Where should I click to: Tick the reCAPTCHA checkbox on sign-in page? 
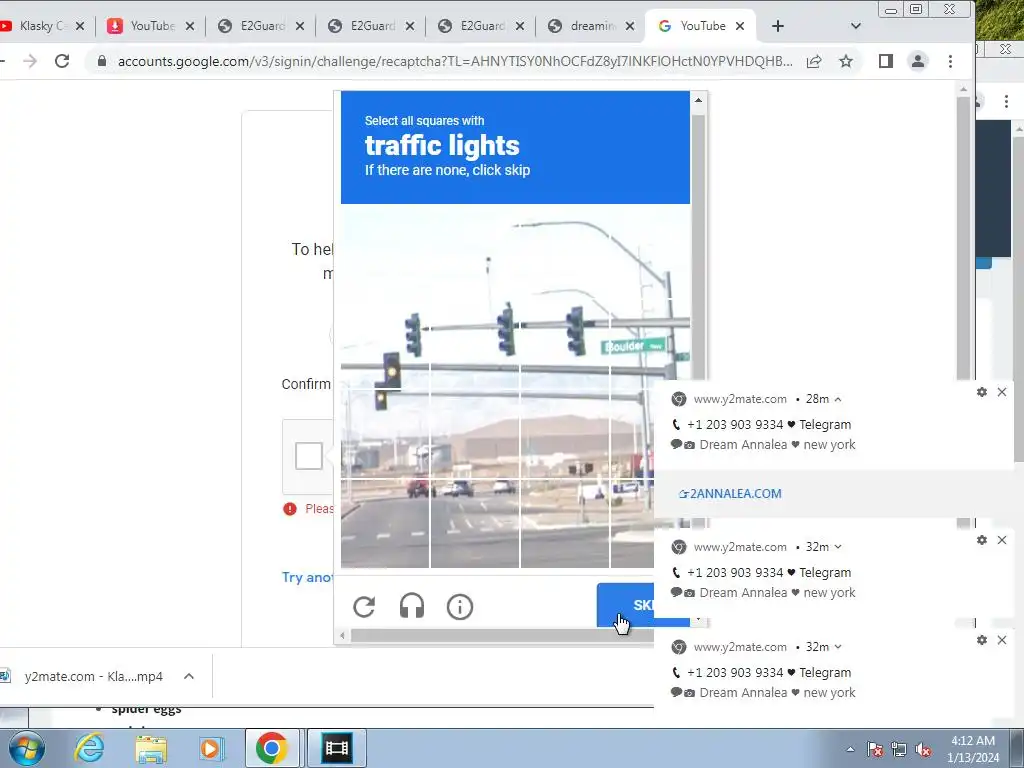(x=308, y=456)
